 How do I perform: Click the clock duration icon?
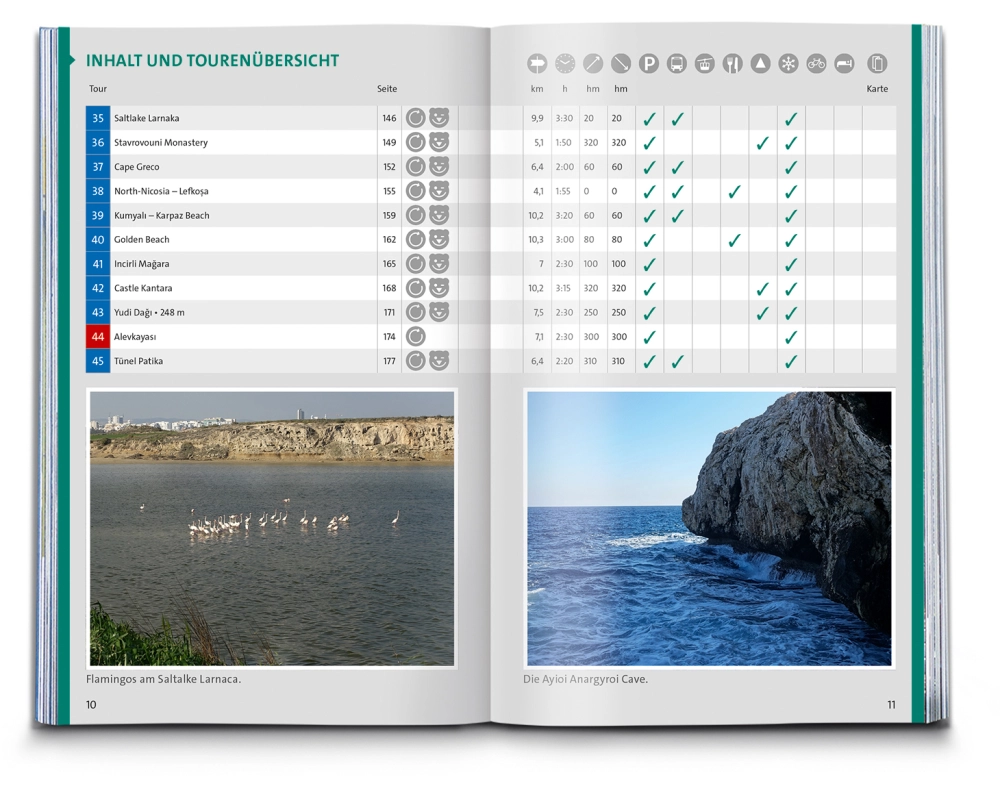coord(565,64)
